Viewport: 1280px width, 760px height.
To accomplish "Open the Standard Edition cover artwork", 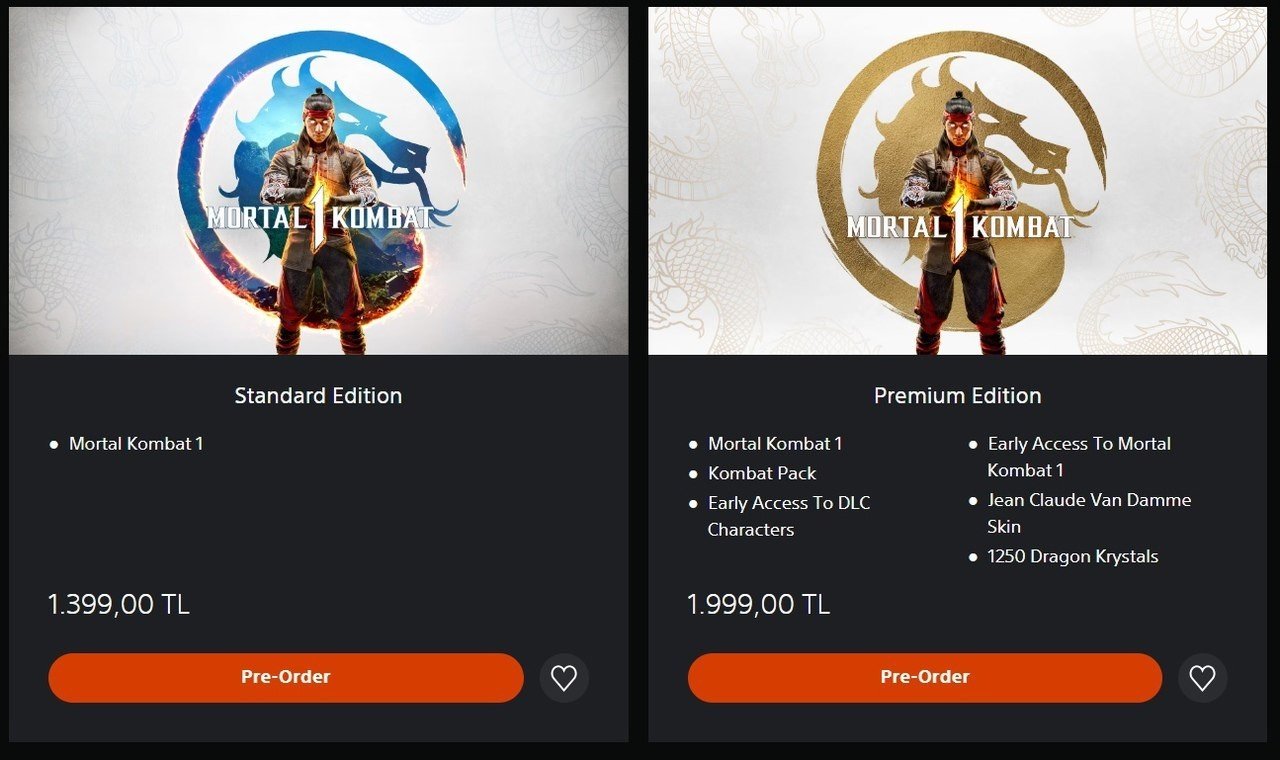I will point(319,181).
